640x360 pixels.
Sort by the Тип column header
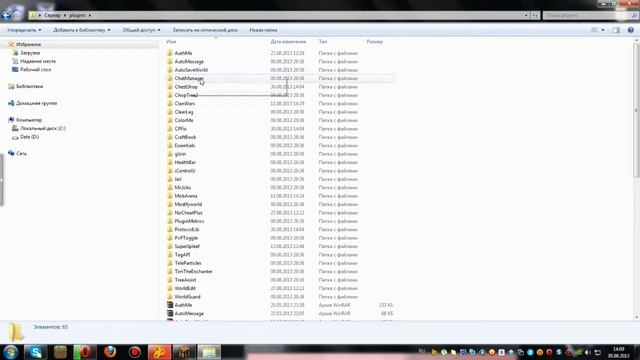322,42
